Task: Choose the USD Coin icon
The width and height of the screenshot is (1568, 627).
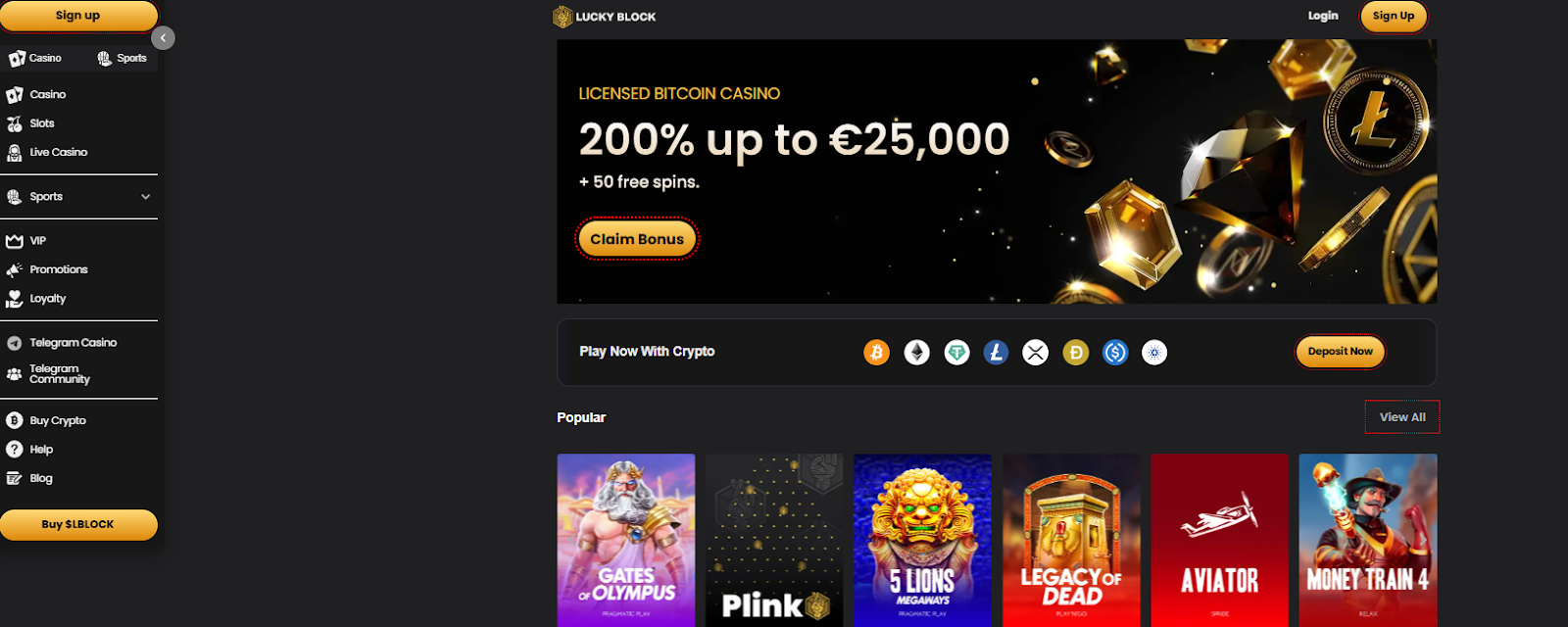Action: (1115, 352)
